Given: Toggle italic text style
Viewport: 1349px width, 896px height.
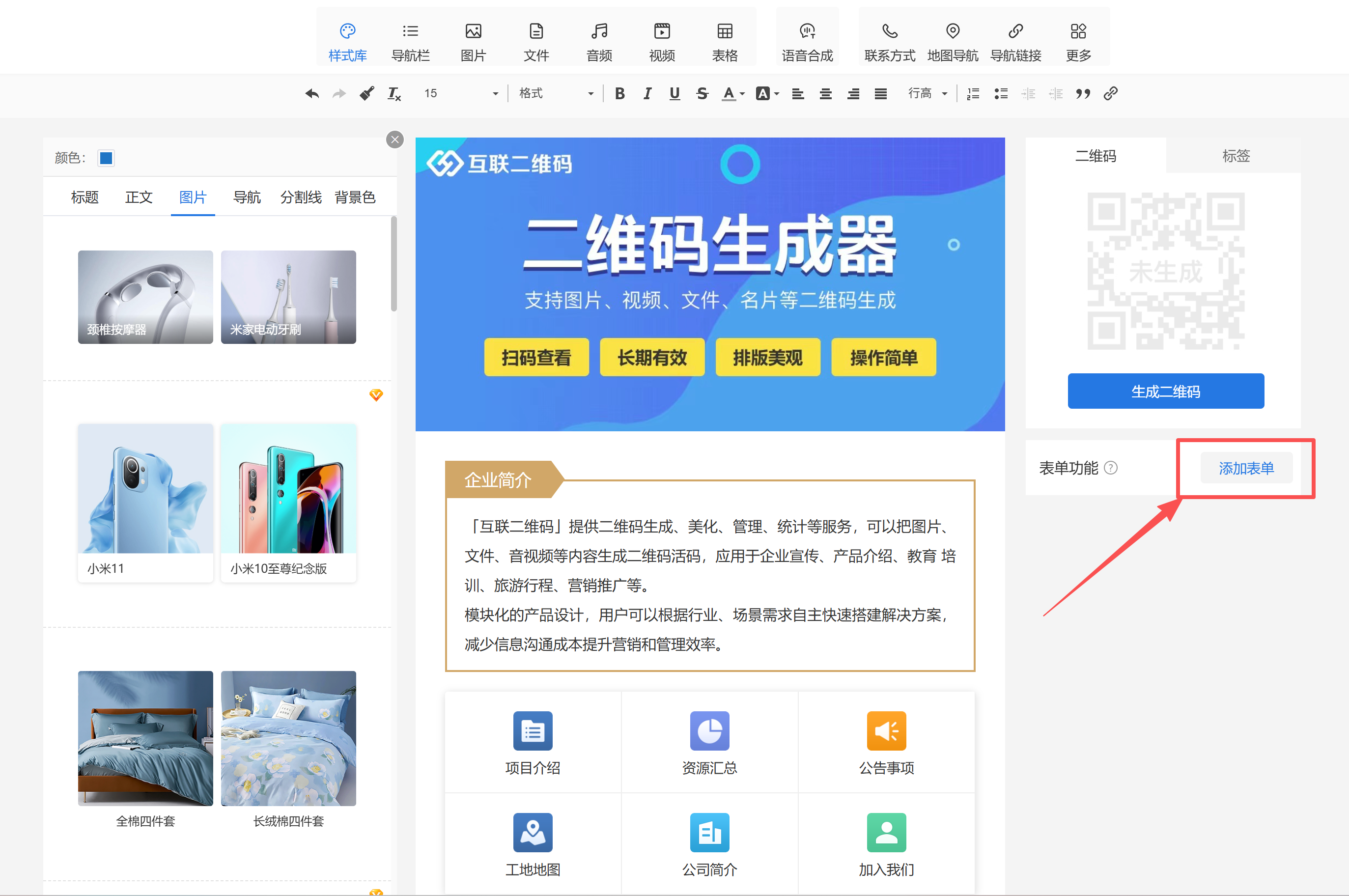Looking at the screenshot, I should [647, 94].
